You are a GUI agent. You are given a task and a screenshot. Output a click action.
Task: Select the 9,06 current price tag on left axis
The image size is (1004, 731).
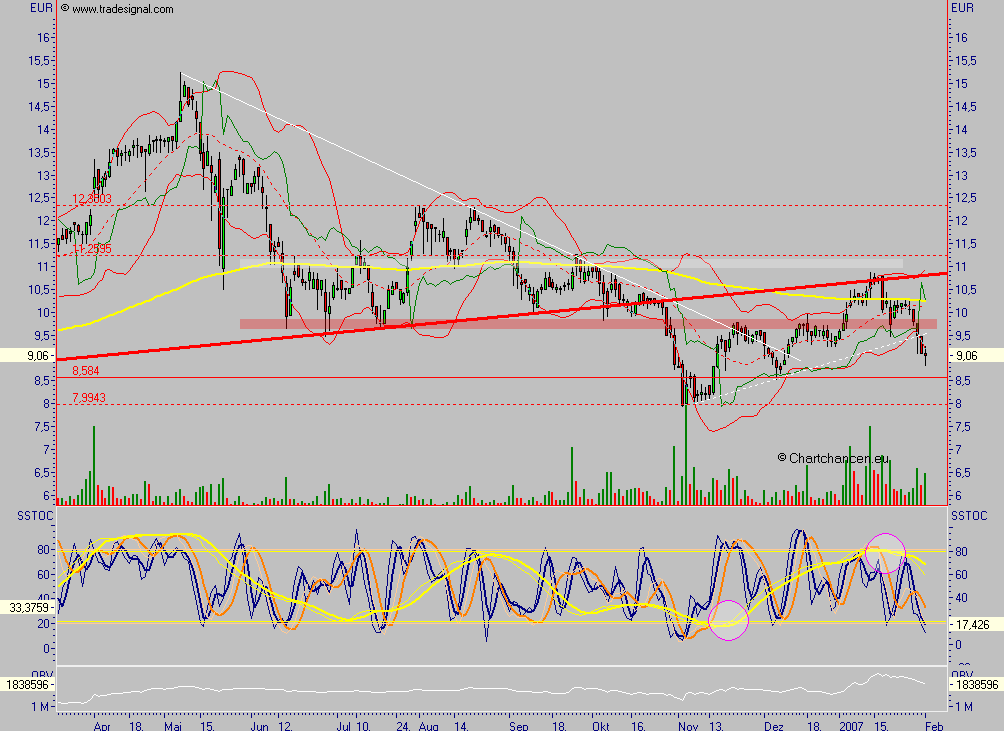click(28, 355)
